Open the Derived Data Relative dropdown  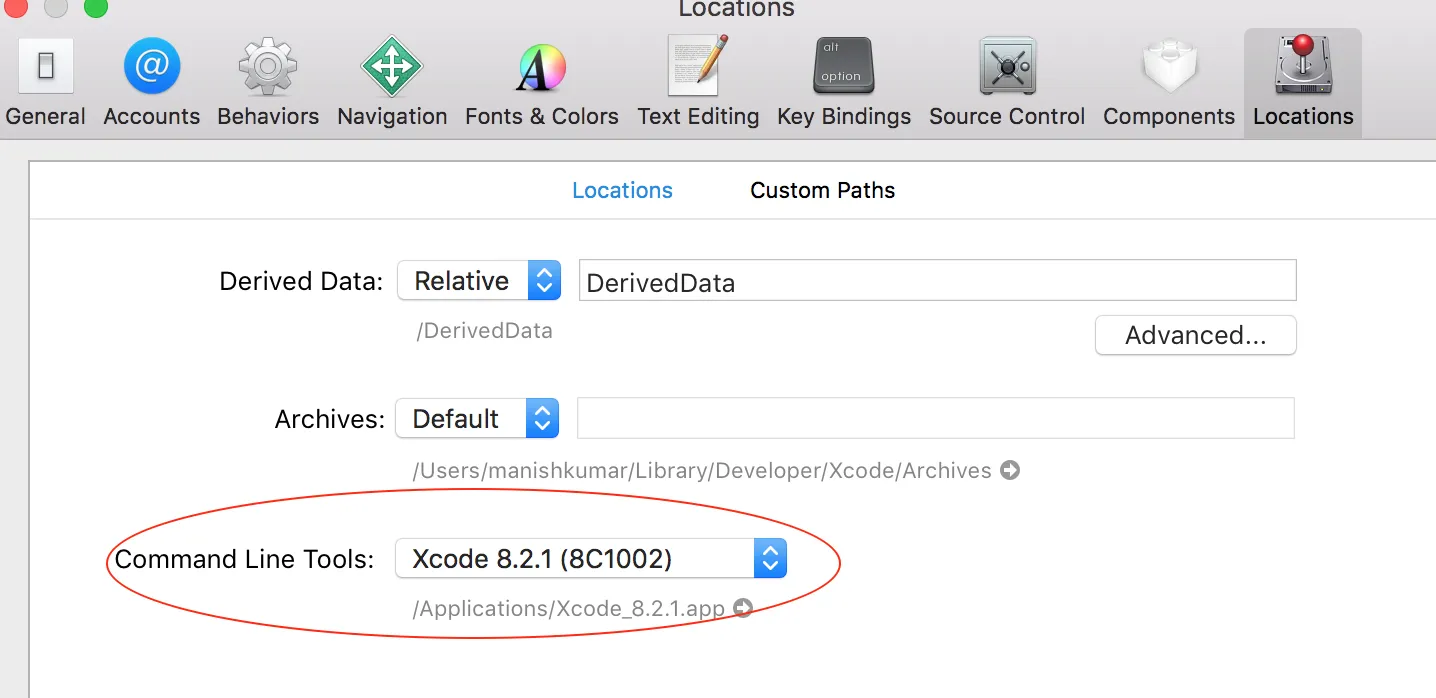pos(478,281)
